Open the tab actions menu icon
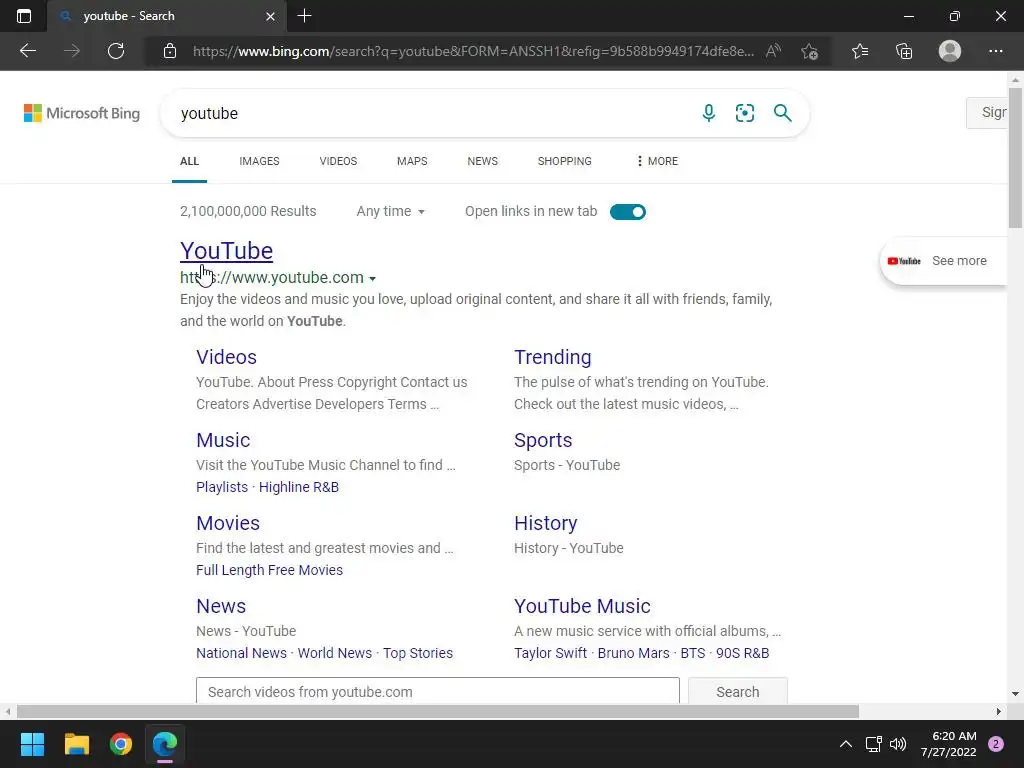 click(24, 16)
